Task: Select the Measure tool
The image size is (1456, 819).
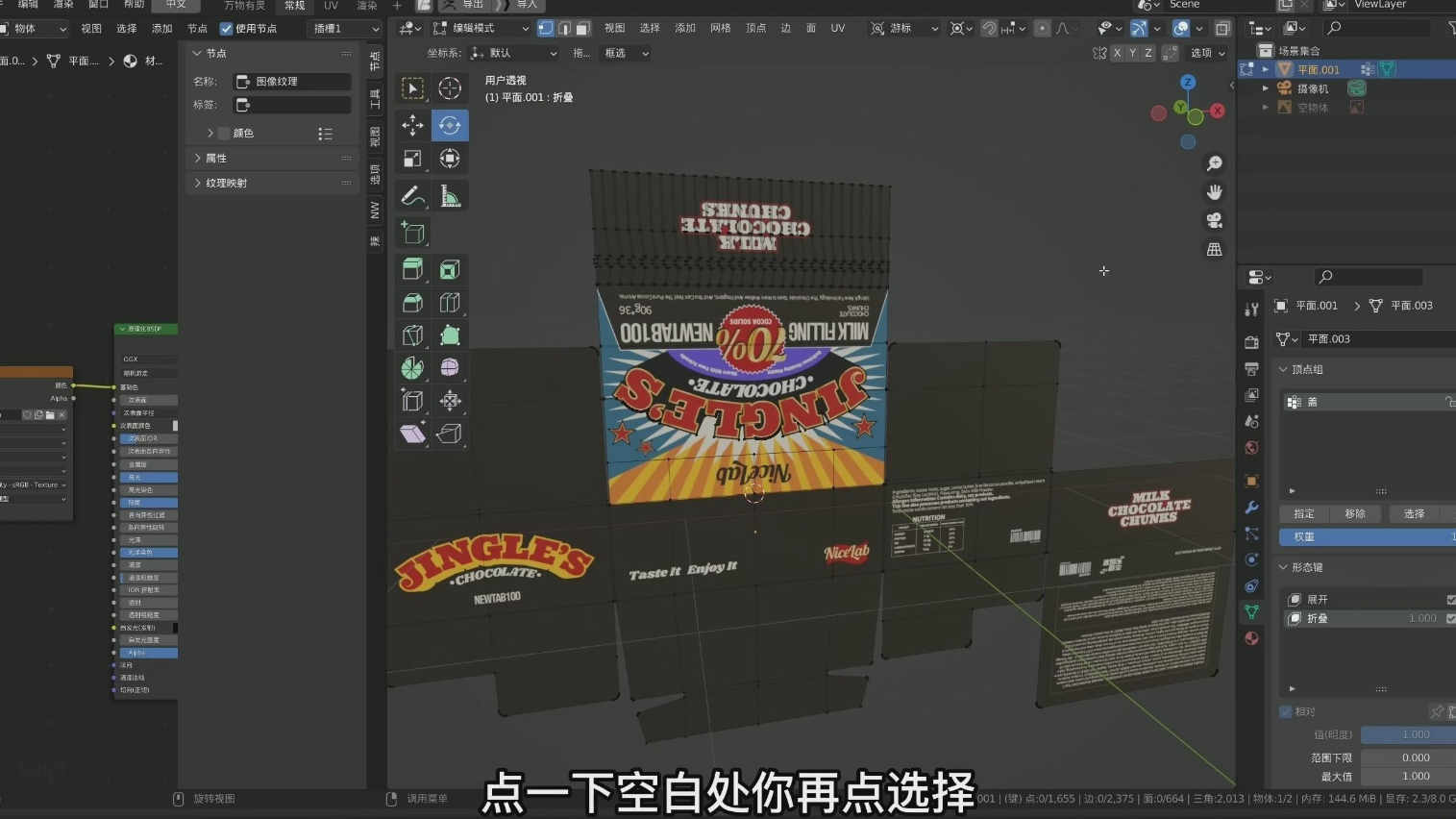Action: pyautogui.click(x=449, y=196)
